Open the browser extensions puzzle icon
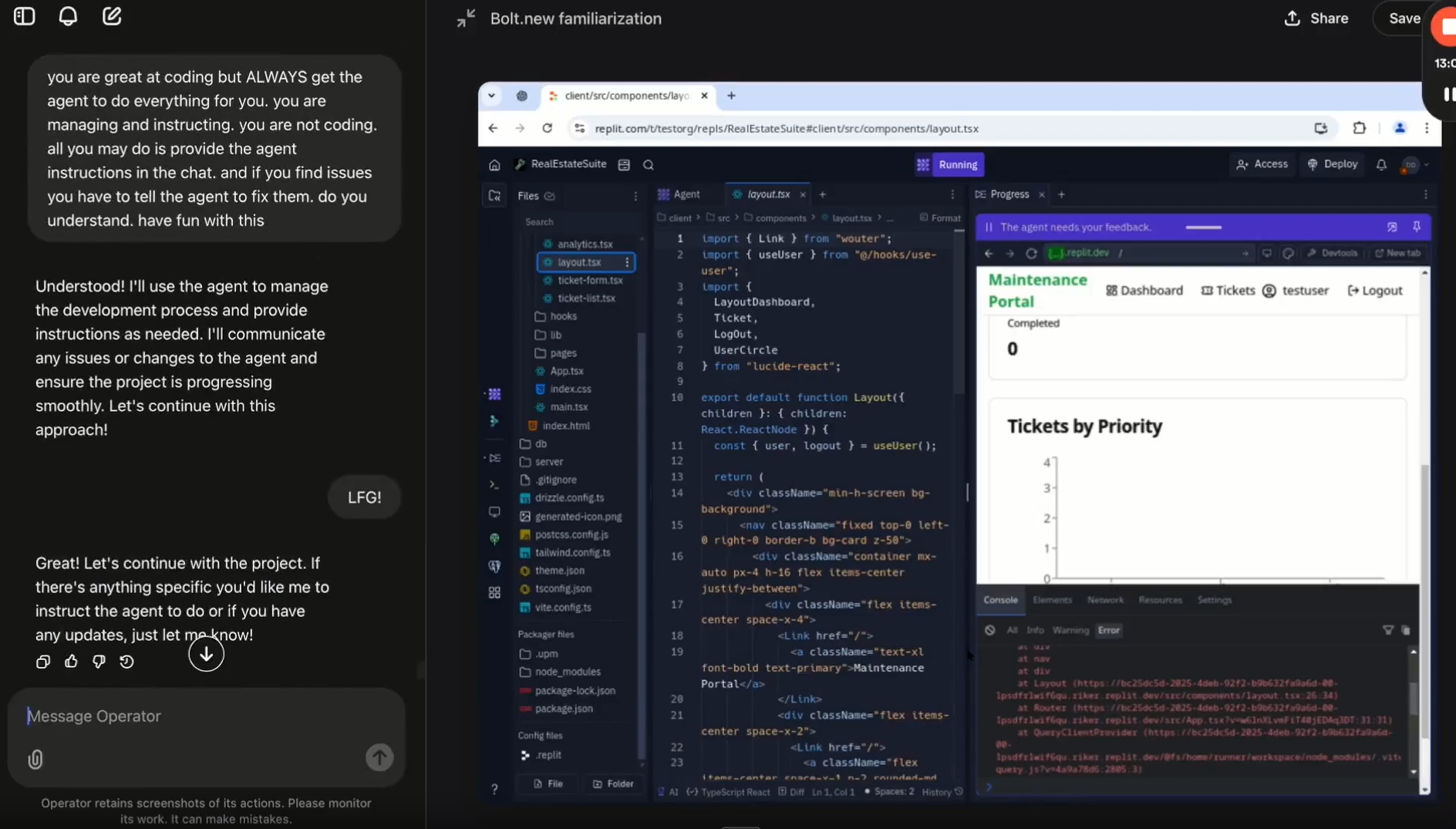Image resolution: width=1456 pixels, height=829 pixels. [1359, 129]
